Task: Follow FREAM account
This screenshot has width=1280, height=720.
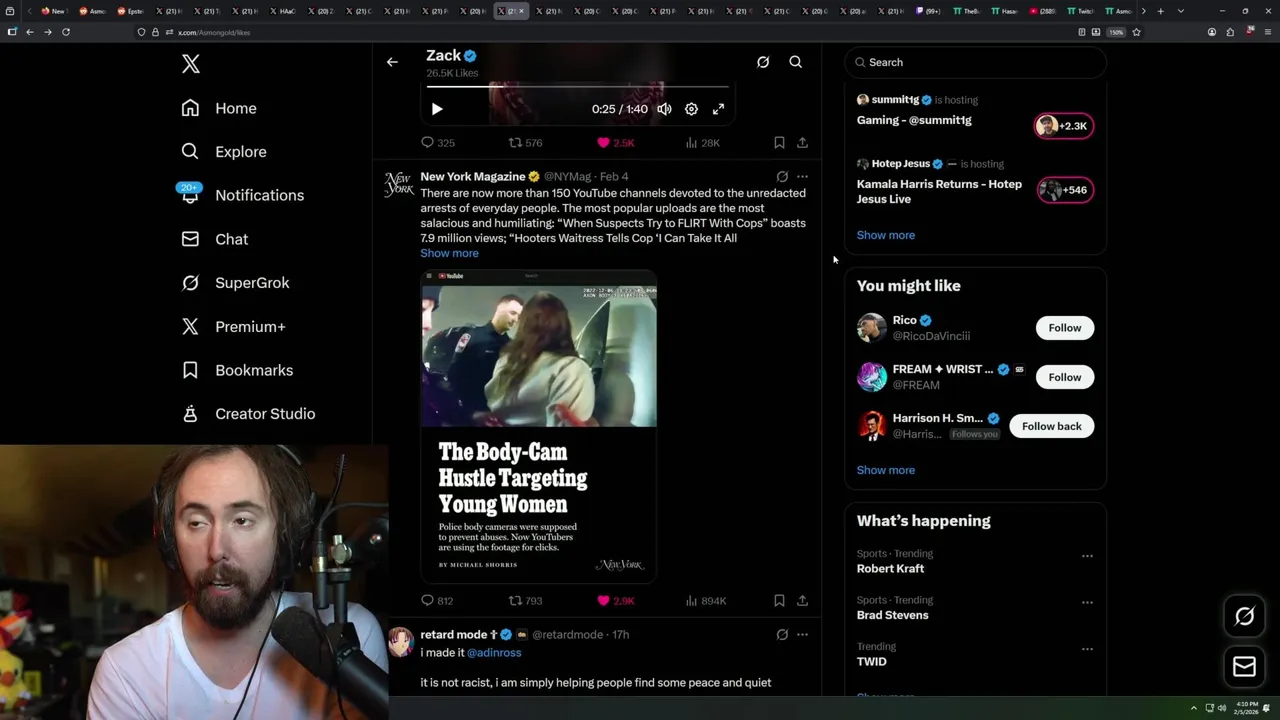Action: pyautogui.click(x=1064, y=377)
